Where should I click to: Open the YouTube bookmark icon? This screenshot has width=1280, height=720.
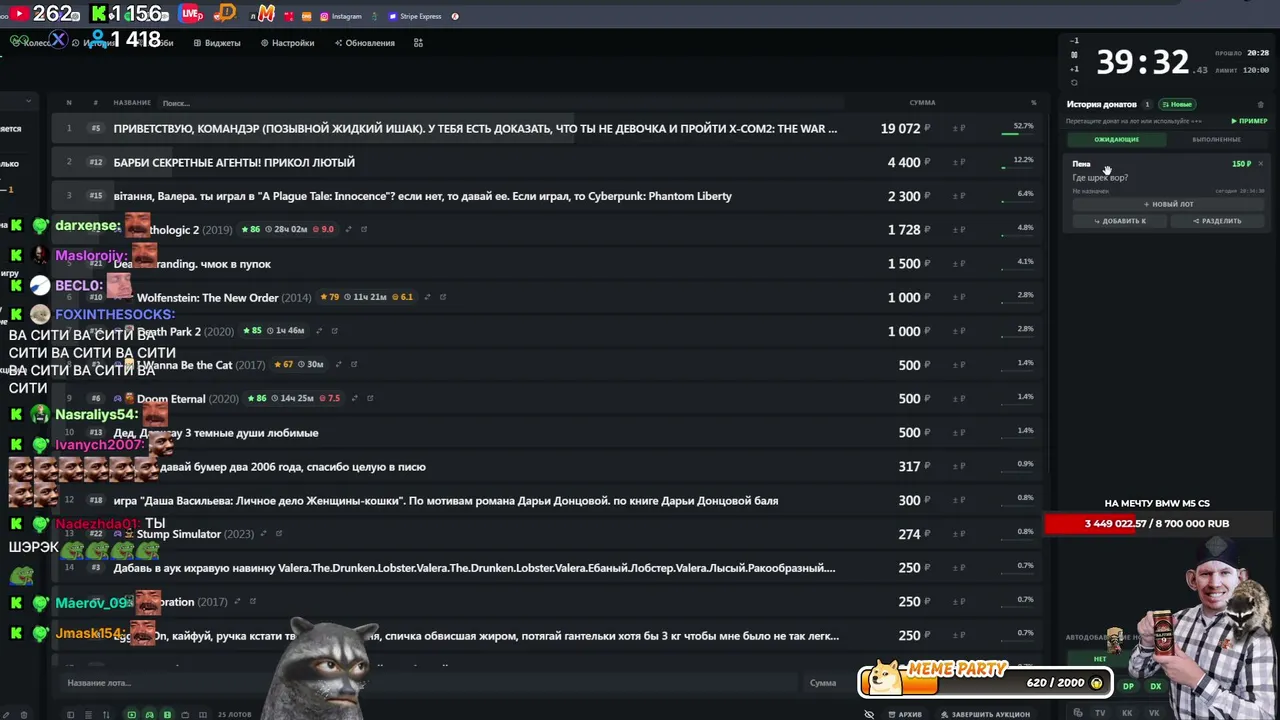(20, 14)
